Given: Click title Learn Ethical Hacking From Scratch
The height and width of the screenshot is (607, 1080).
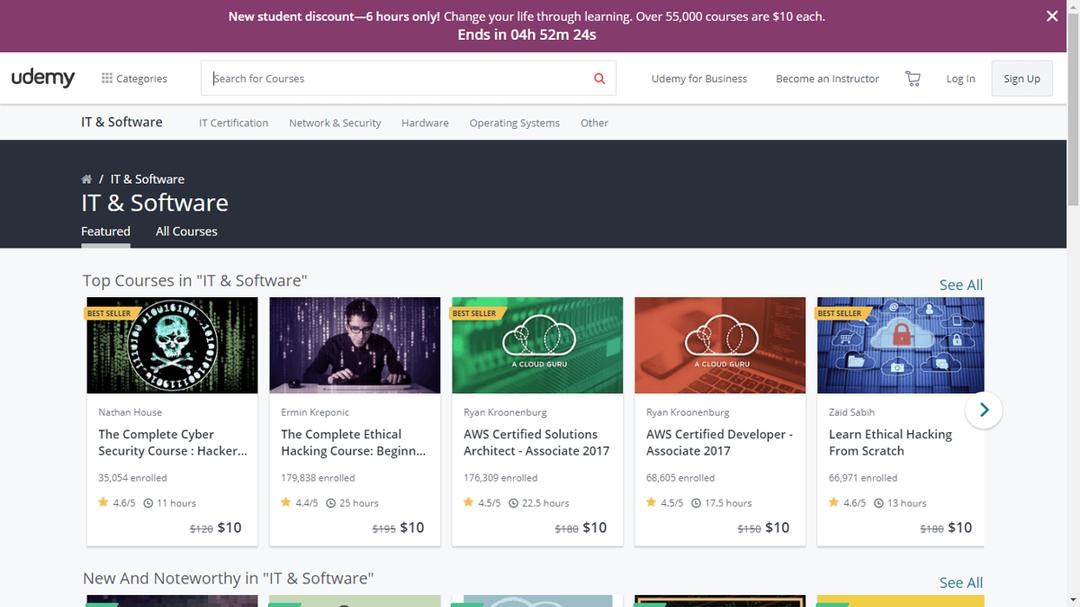Looking at the screenshot, I should click(x=890, y=442).
